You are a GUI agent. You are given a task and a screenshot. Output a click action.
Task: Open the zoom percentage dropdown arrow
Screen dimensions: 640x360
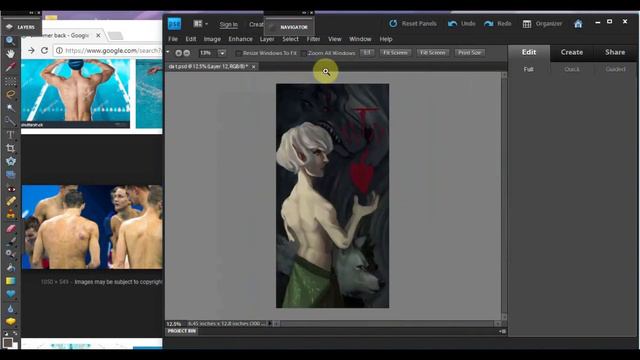click(222, 53)
